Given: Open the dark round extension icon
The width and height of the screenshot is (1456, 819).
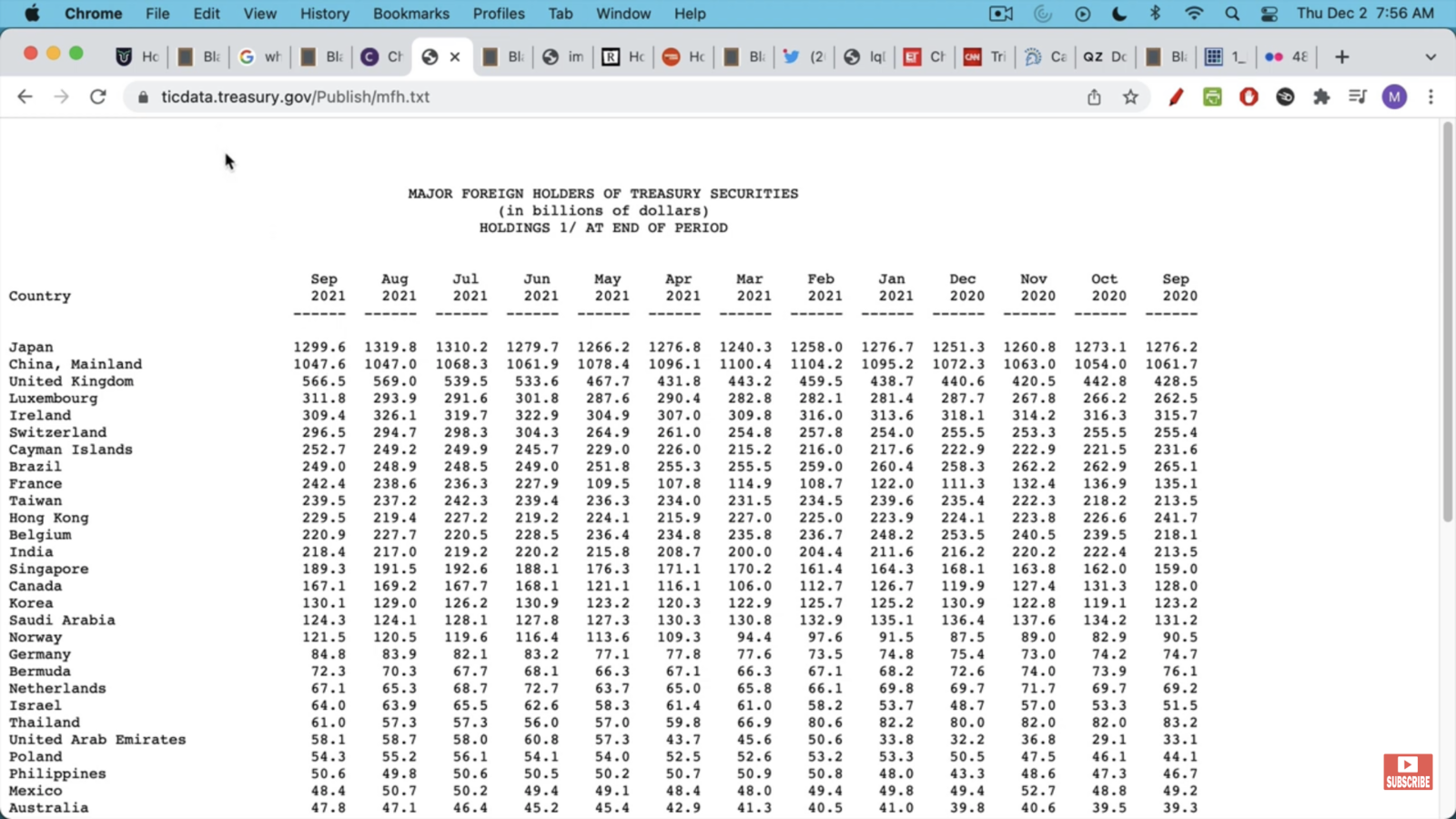Looking at the screenshot, I should point(1285,96).
